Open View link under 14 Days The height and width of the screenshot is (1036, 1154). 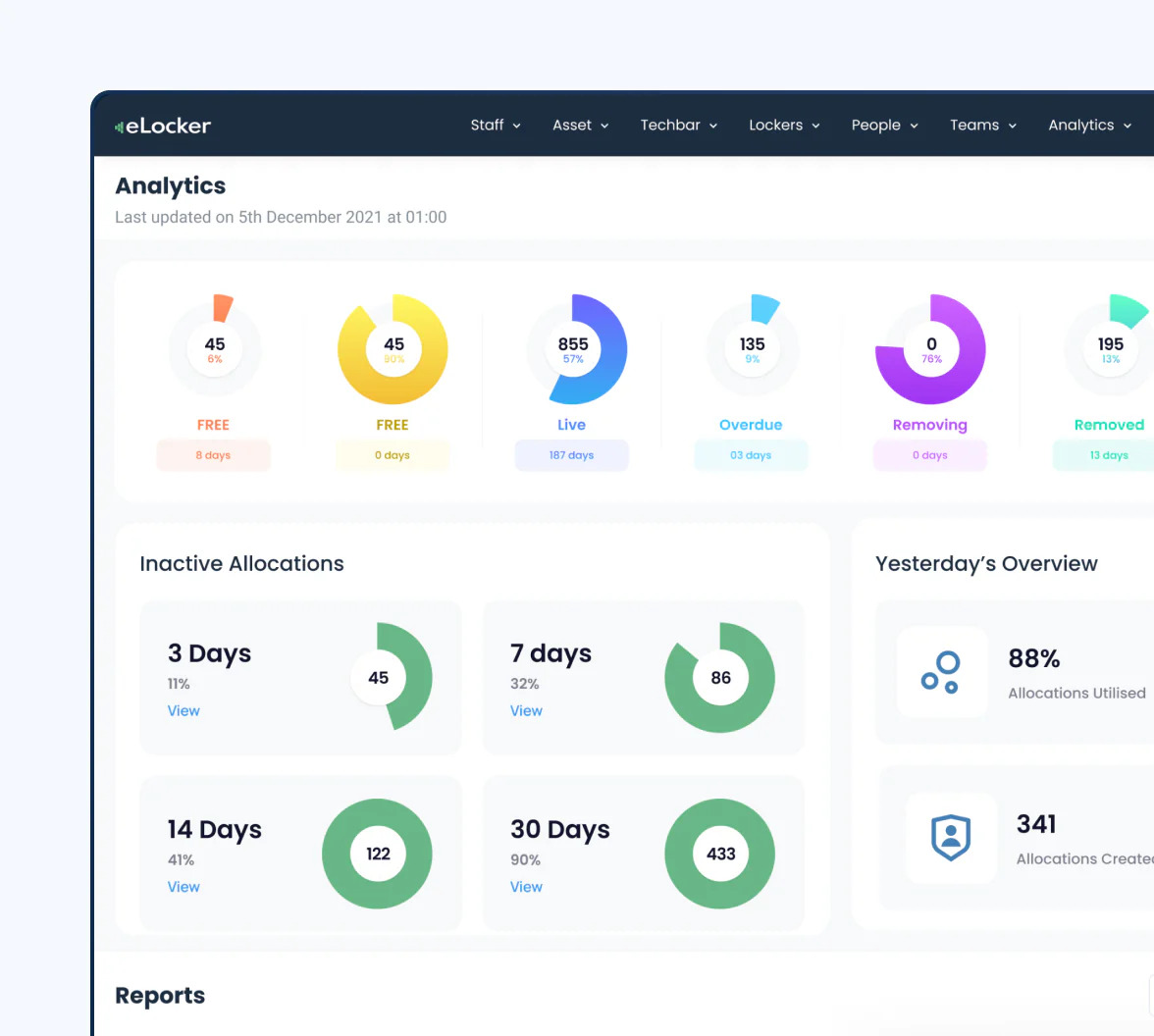[x=184, y=887]
